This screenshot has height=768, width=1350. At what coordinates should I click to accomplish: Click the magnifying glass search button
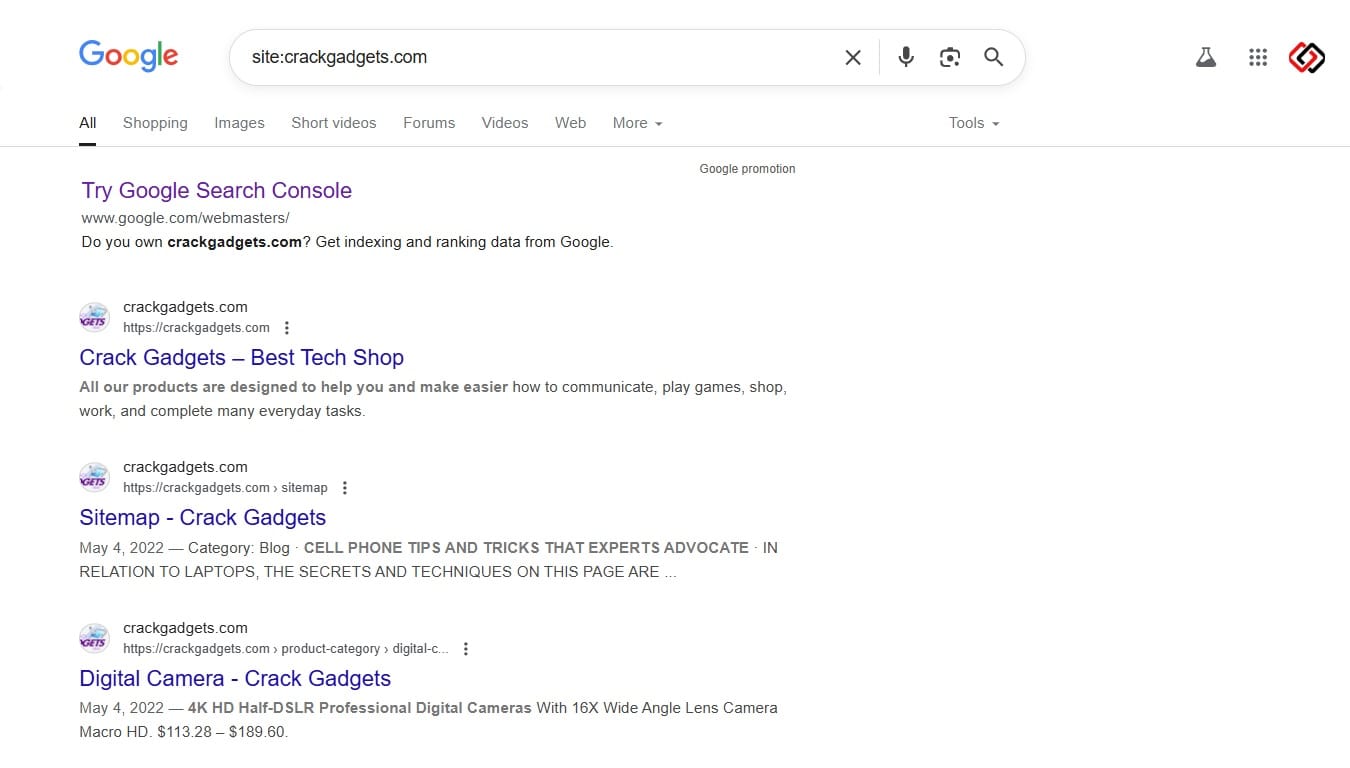coord(993,57)
